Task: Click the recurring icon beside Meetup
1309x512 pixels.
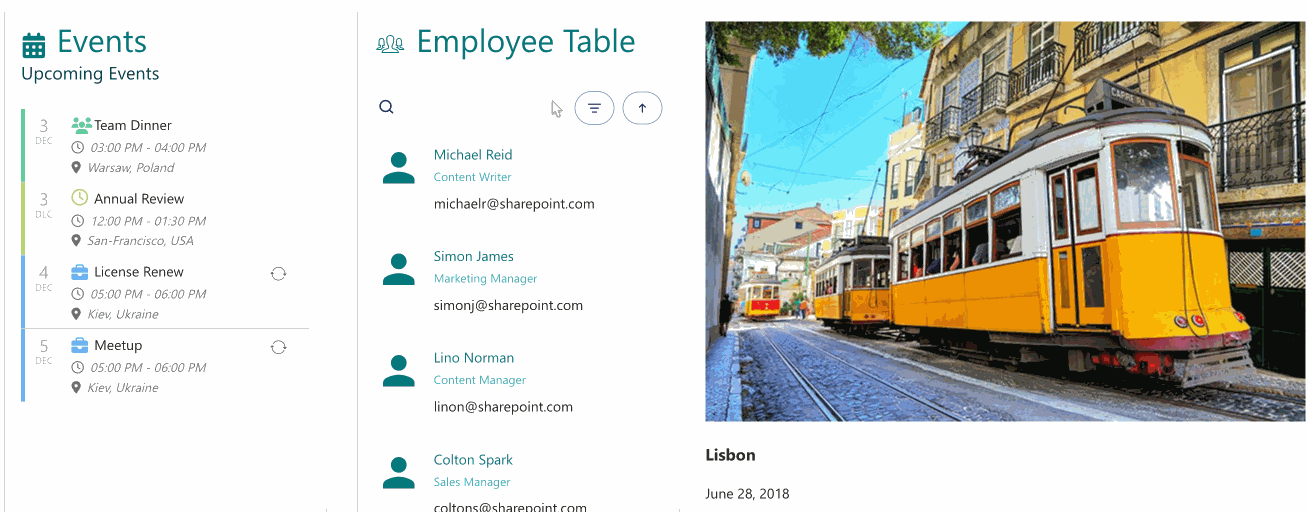Action: (x=279, y=347)
